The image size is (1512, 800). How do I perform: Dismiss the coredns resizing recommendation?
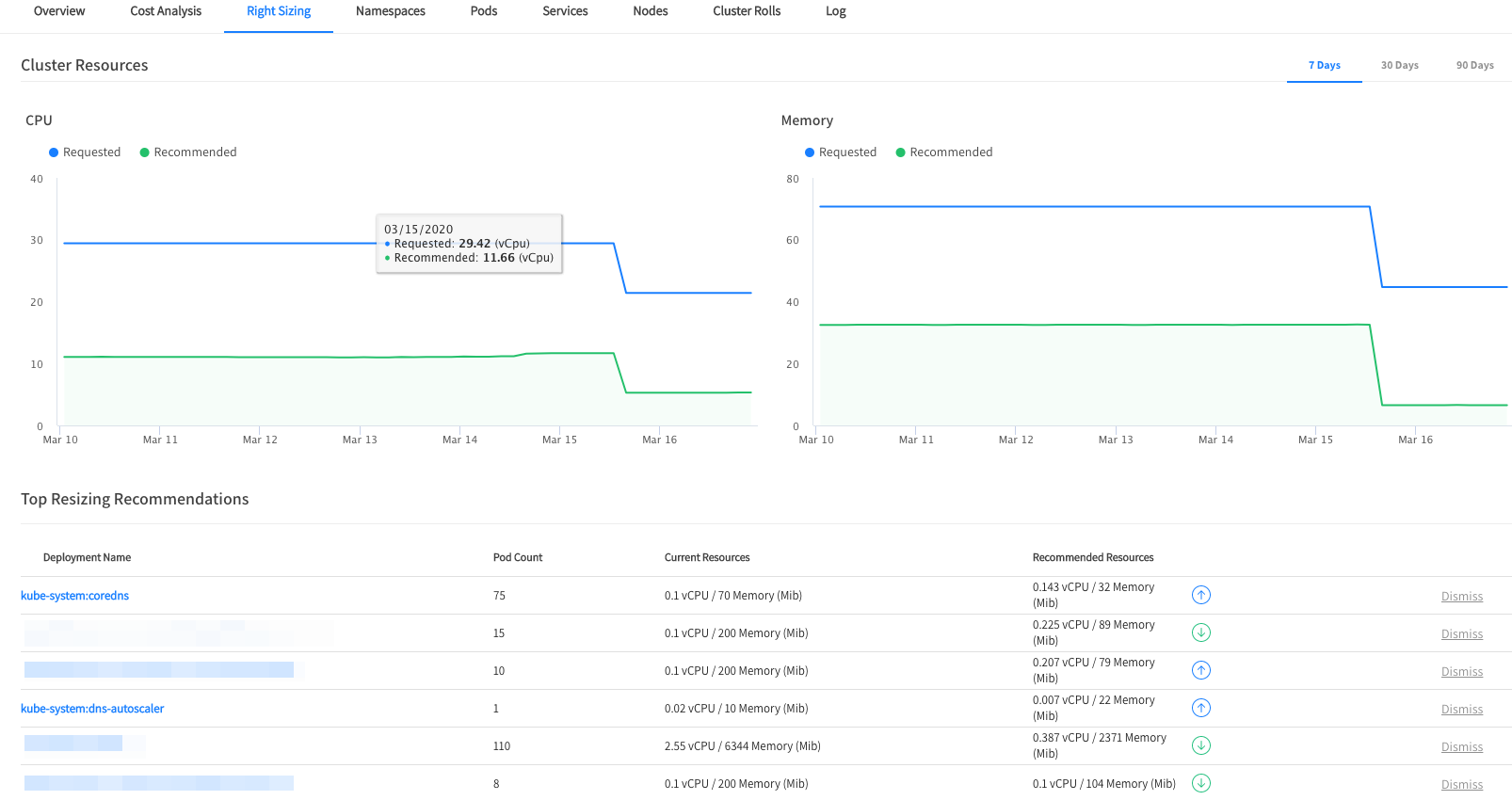click(x=1461, y=597)
